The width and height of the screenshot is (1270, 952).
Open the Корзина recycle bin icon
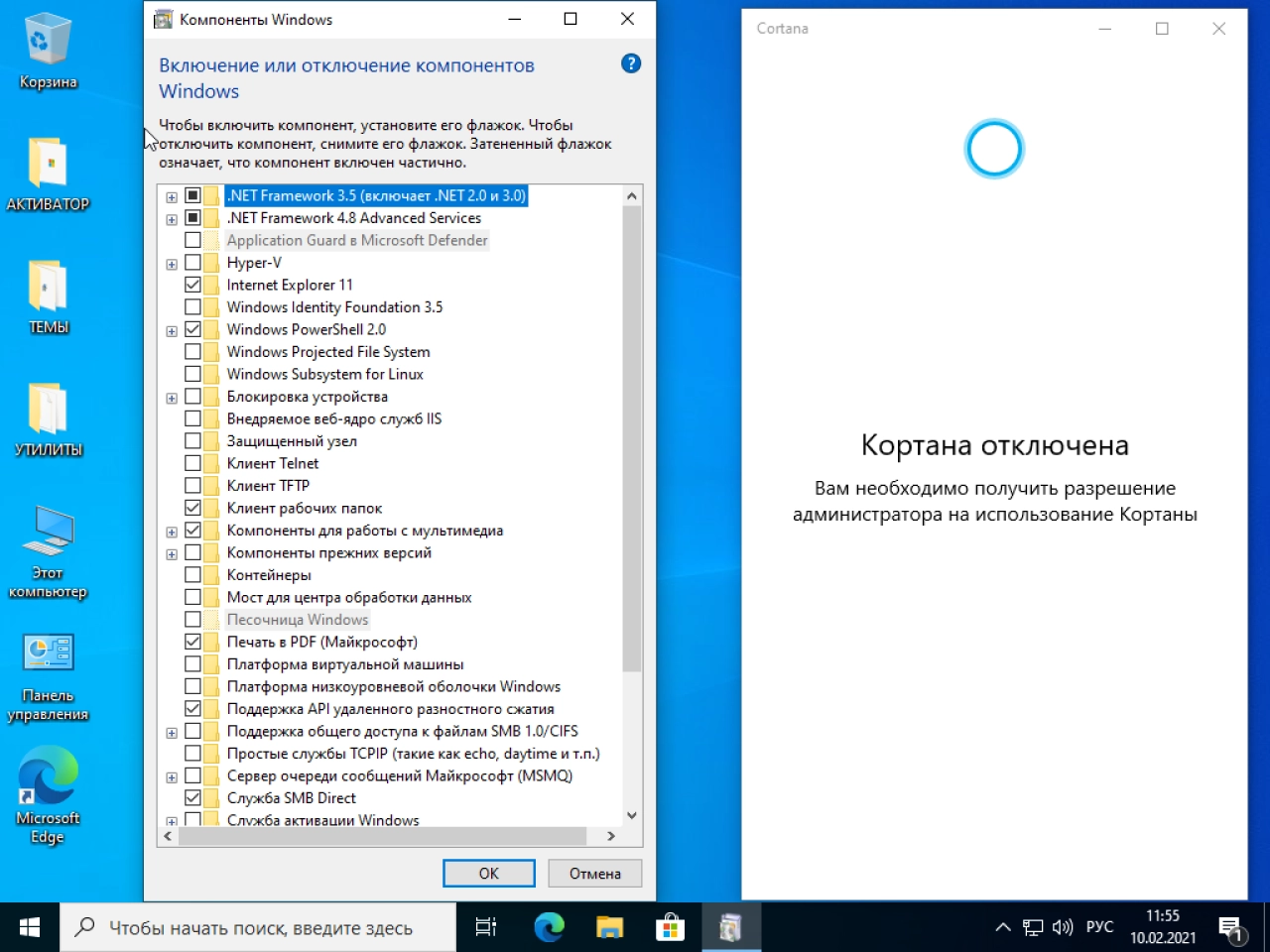[48, 52]
